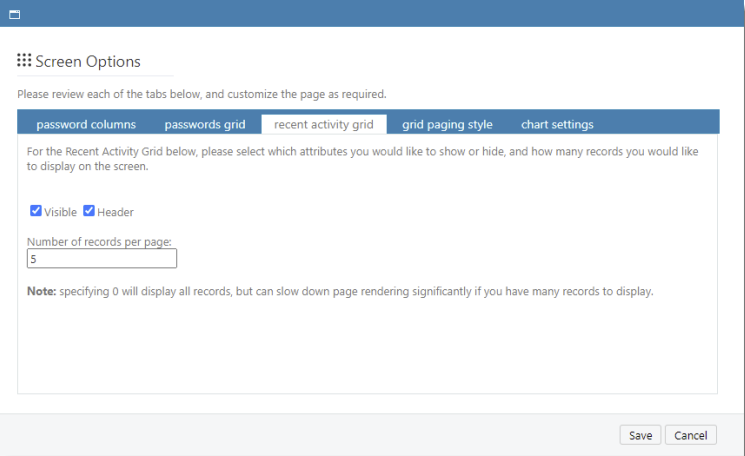The height and width of the screenshot is (456, 745).
Task: Select the recent activity grid tab
Action: 323,125
